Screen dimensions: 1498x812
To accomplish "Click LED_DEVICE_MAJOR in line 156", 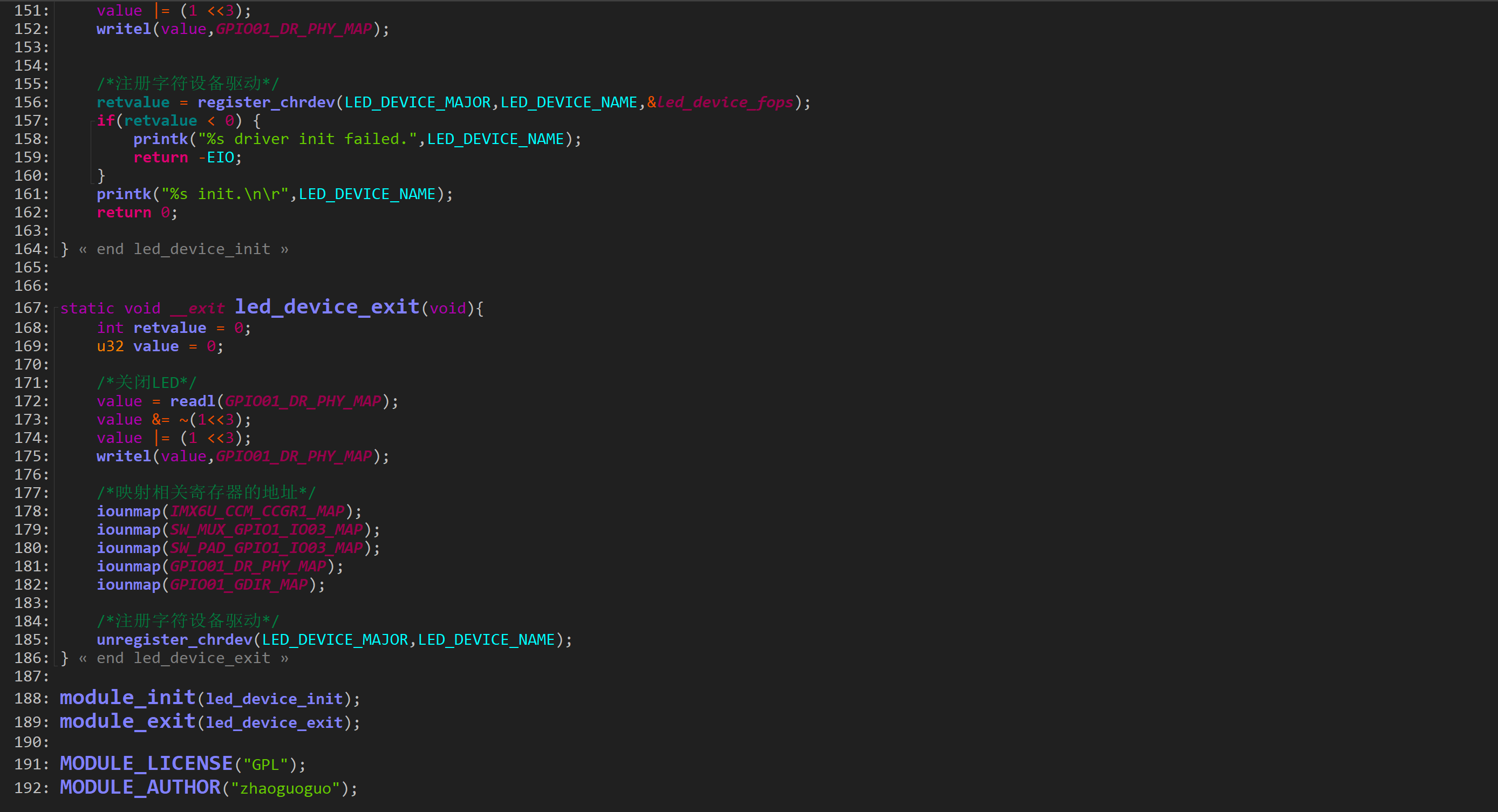I will click(x=418, y=103).
